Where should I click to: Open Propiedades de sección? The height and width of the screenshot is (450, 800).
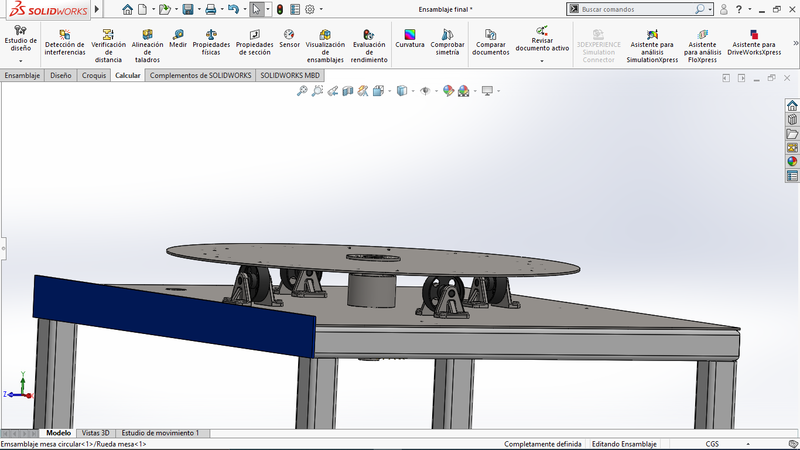click(x=254, y=42)
